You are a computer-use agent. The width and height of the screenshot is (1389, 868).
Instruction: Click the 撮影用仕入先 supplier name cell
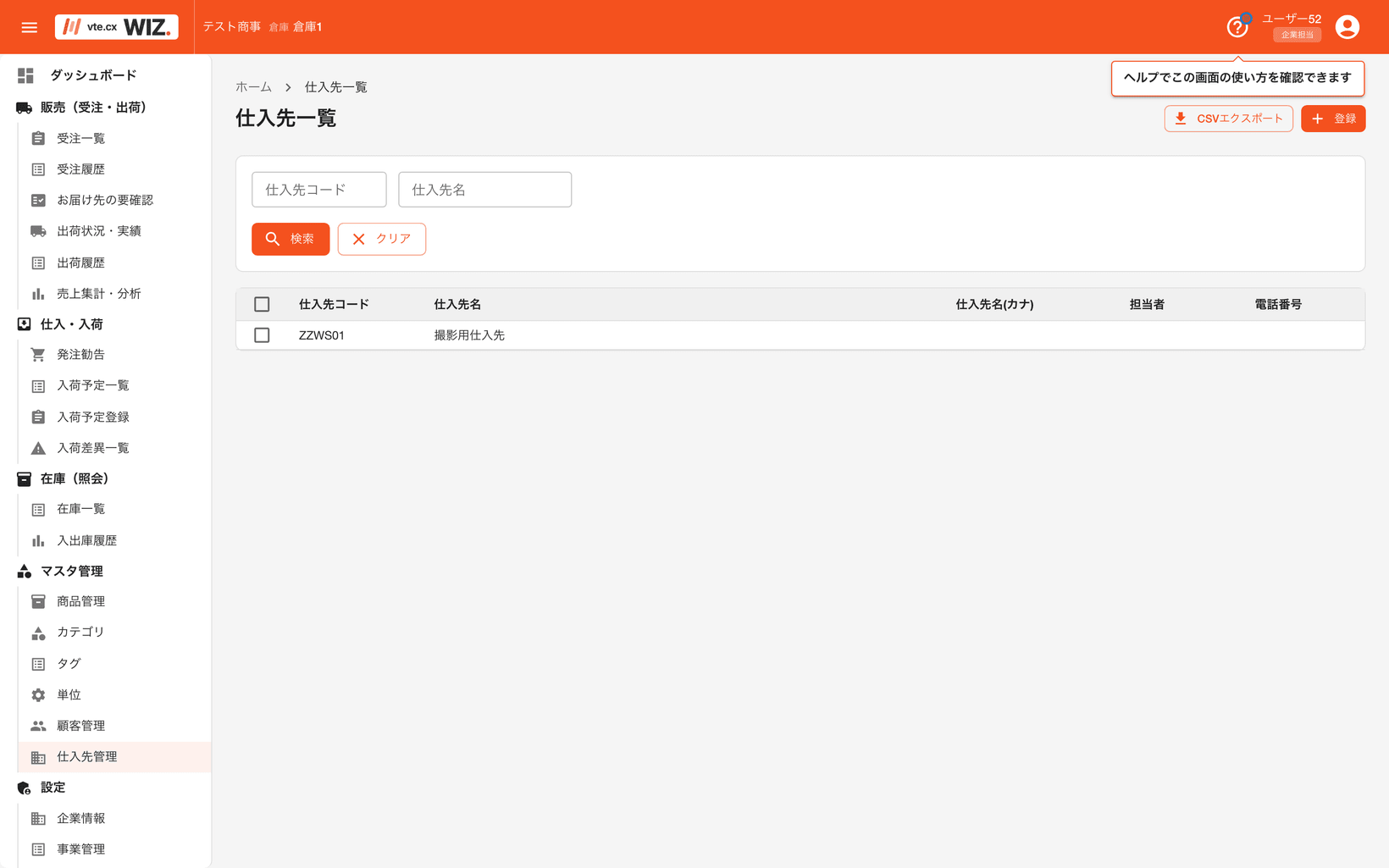469,335
